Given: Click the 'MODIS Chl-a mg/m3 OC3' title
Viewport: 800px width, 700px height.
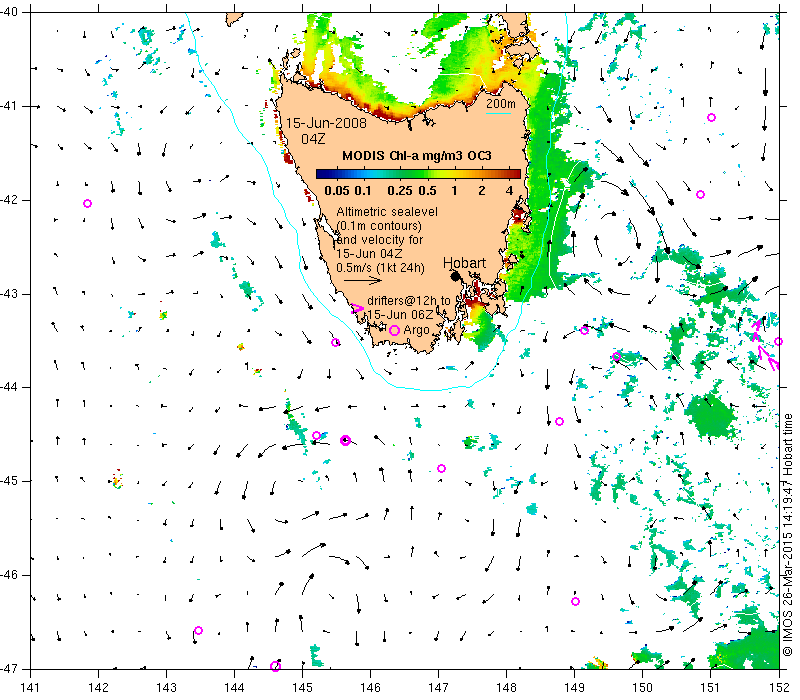Looking at the screenshot, I should tap(417, 156).
